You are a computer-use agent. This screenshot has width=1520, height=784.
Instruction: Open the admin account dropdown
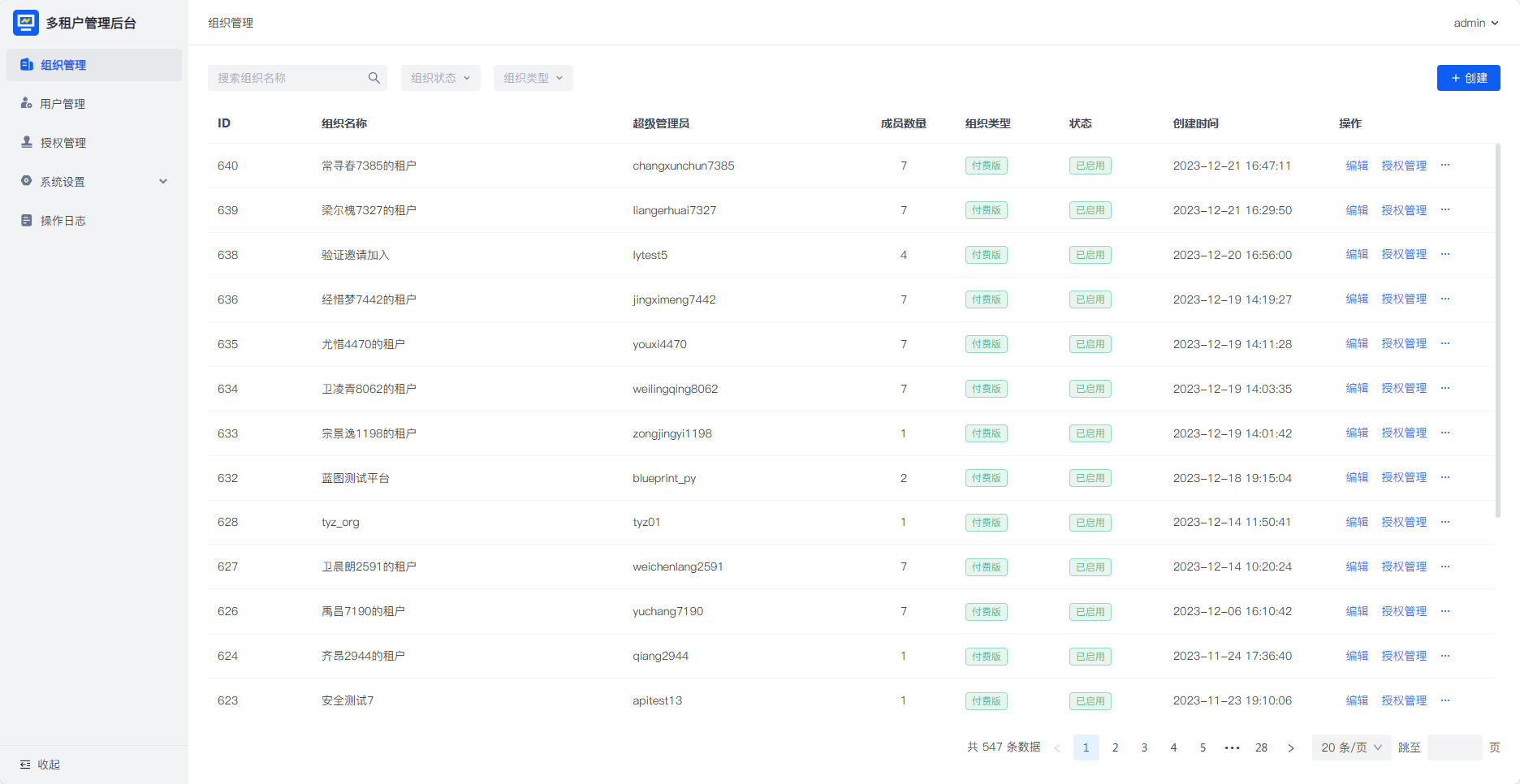pos(1476,23)
